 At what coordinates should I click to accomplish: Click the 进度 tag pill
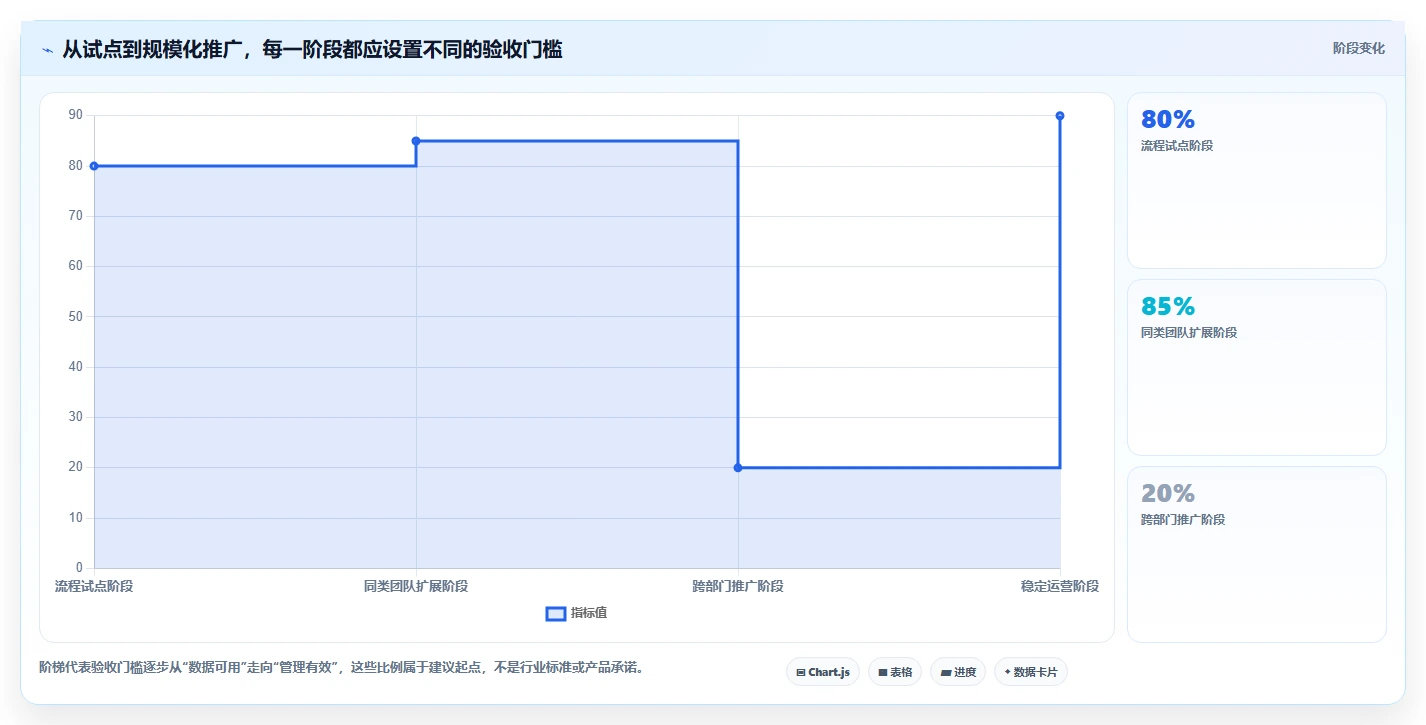click(x=958, y=672)
